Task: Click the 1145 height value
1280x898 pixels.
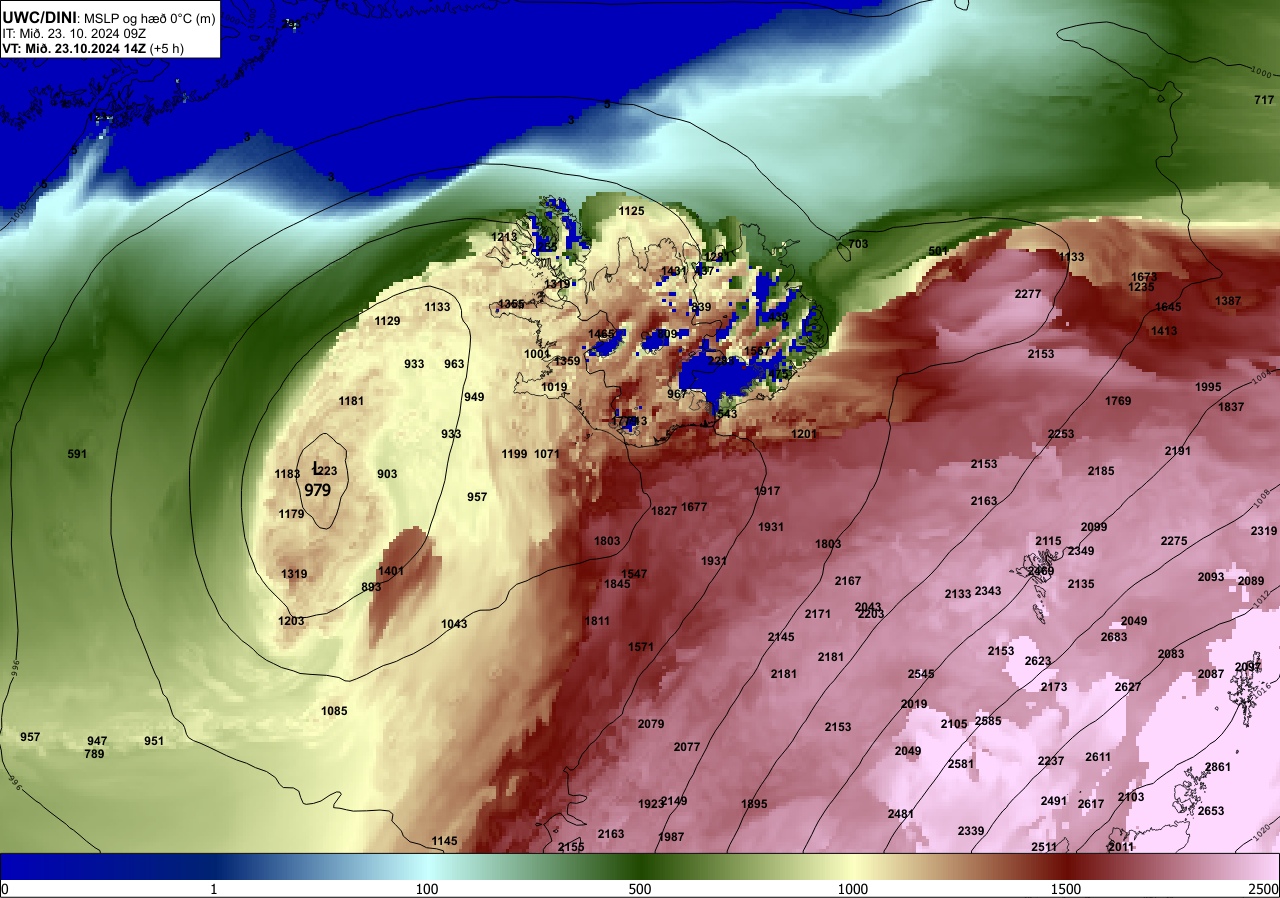Action: tap(444, 841)
